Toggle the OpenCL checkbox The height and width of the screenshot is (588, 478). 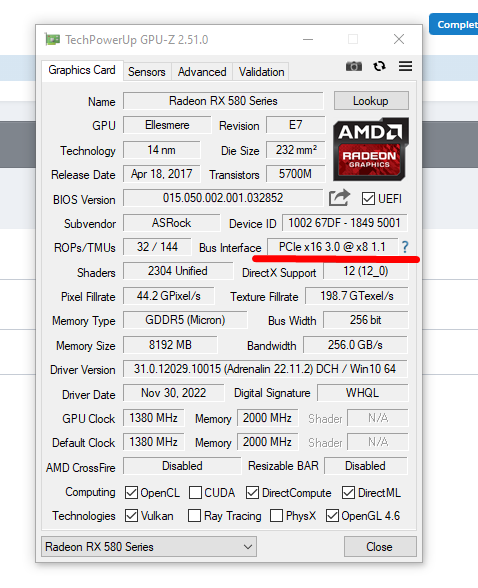[131, 492]
